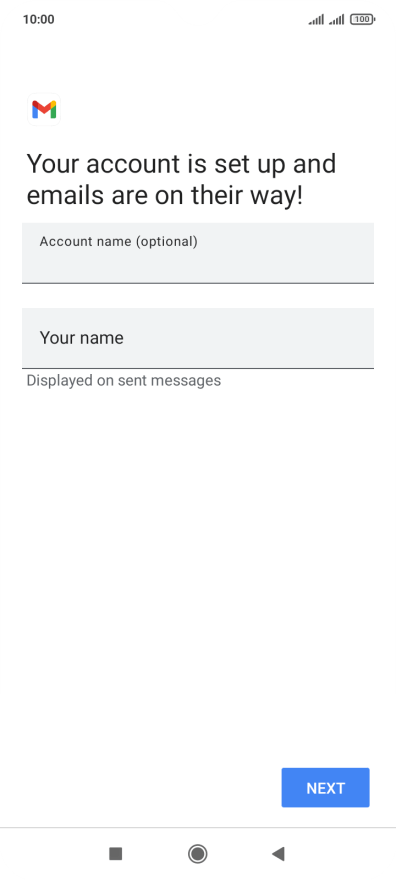Tap the blue NEXT button
The height and width of the screenshot is (880, 396).
point(325,788)
